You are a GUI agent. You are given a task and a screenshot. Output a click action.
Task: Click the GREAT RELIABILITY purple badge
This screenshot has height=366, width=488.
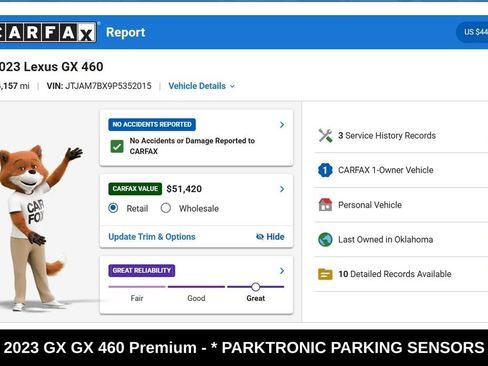(x=142, y=270)
